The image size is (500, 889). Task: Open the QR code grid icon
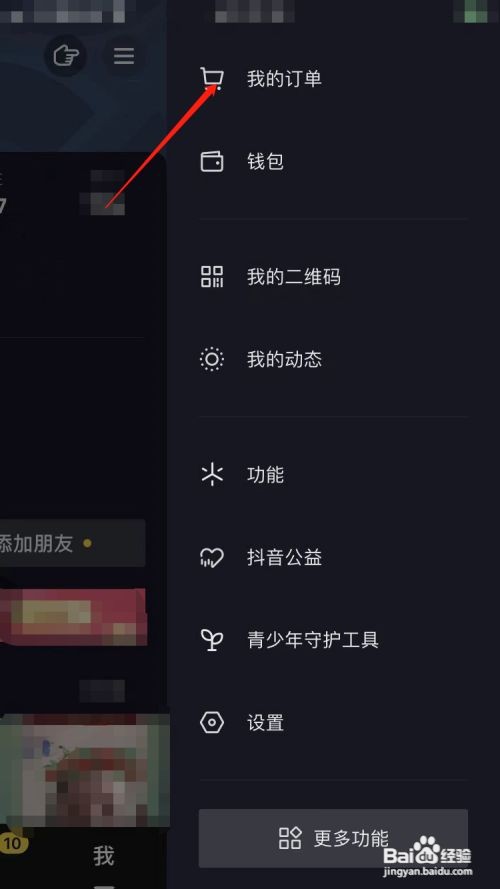[x=212, y=277]
